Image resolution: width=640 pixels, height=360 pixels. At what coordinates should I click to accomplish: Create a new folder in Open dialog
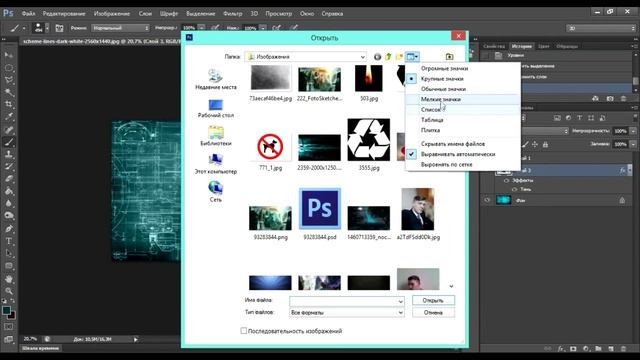399,57
